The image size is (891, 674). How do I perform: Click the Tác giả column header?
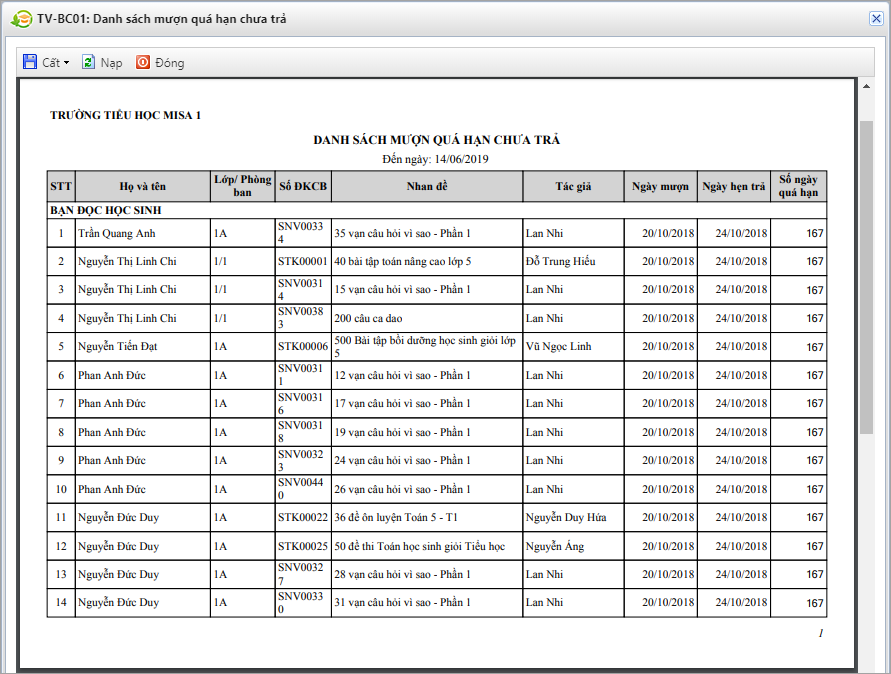[573, 186]
